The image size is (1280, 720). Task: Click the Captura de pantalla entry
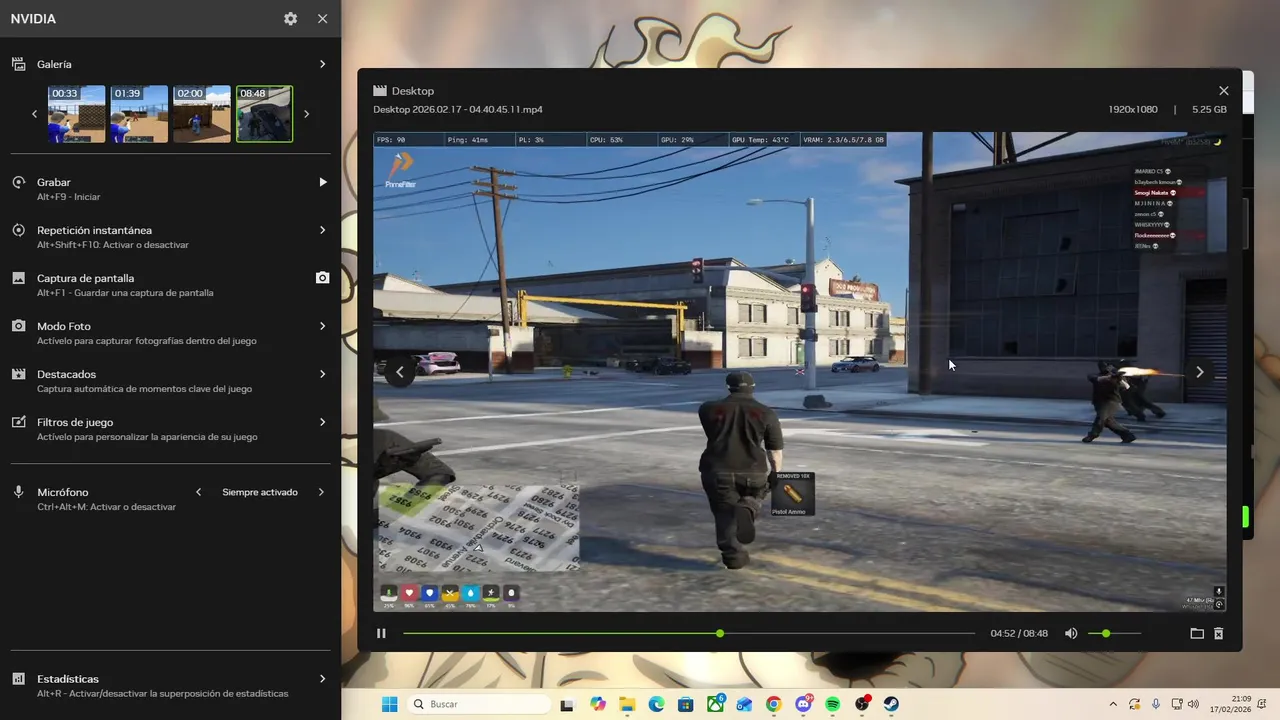pyautogui.click(x=170, y=285)
